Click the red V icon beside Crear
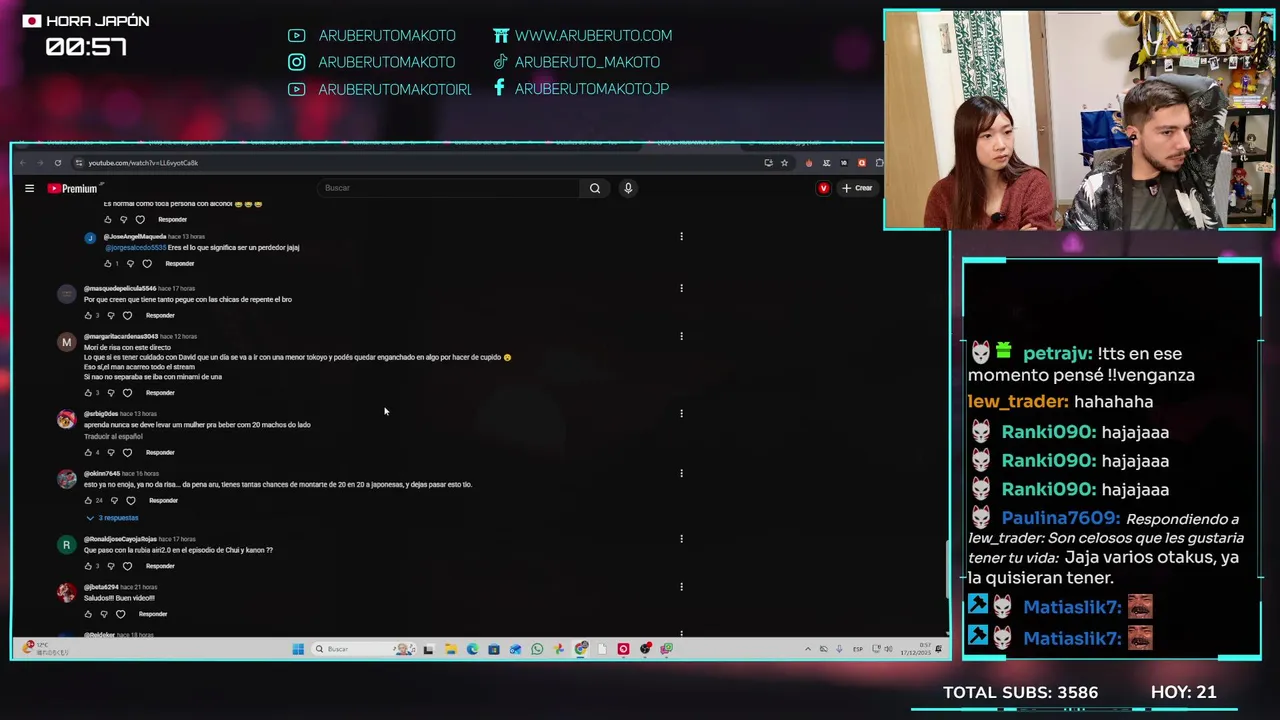The width and height of the screenshot is (1280, 720). click(x=823, y=188)
